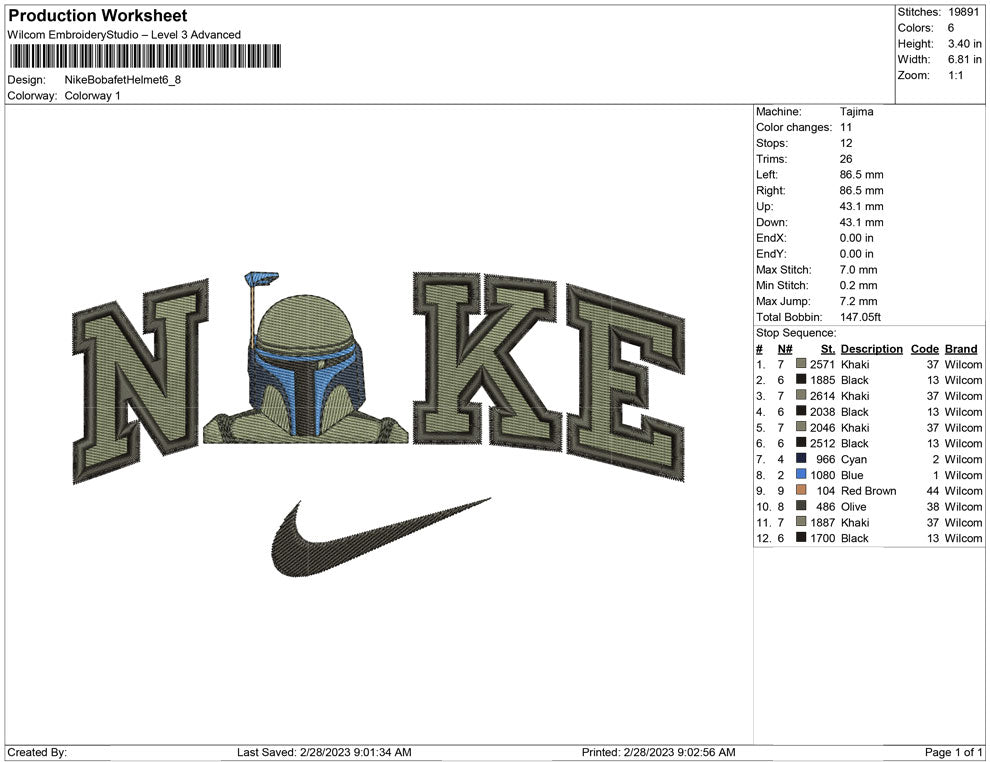Click the "Description" column header
990x762 pixels.
click(x=871, y=348)
